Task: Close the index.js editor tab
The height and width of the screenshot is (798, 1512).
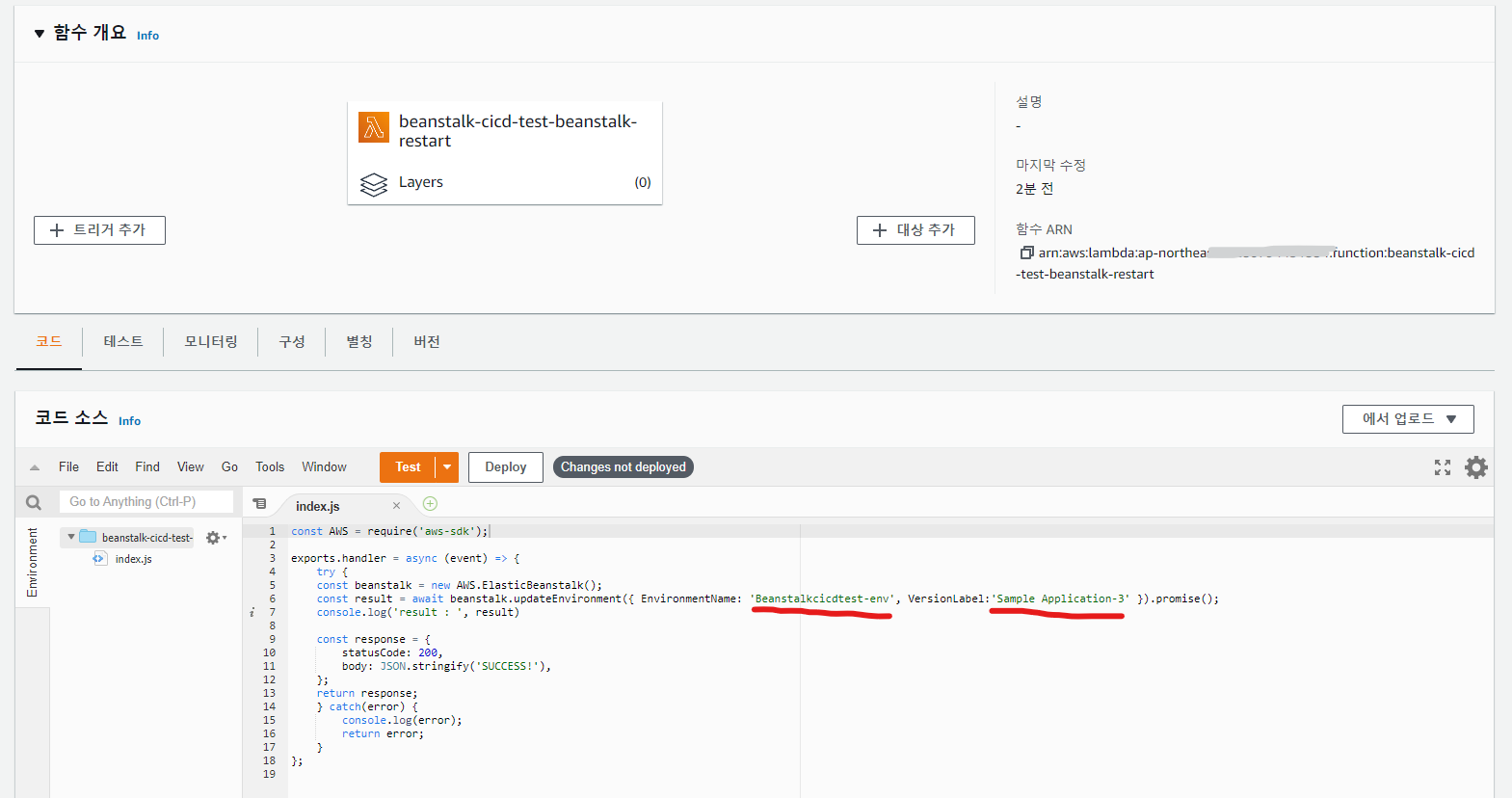Action: point(396,506)
